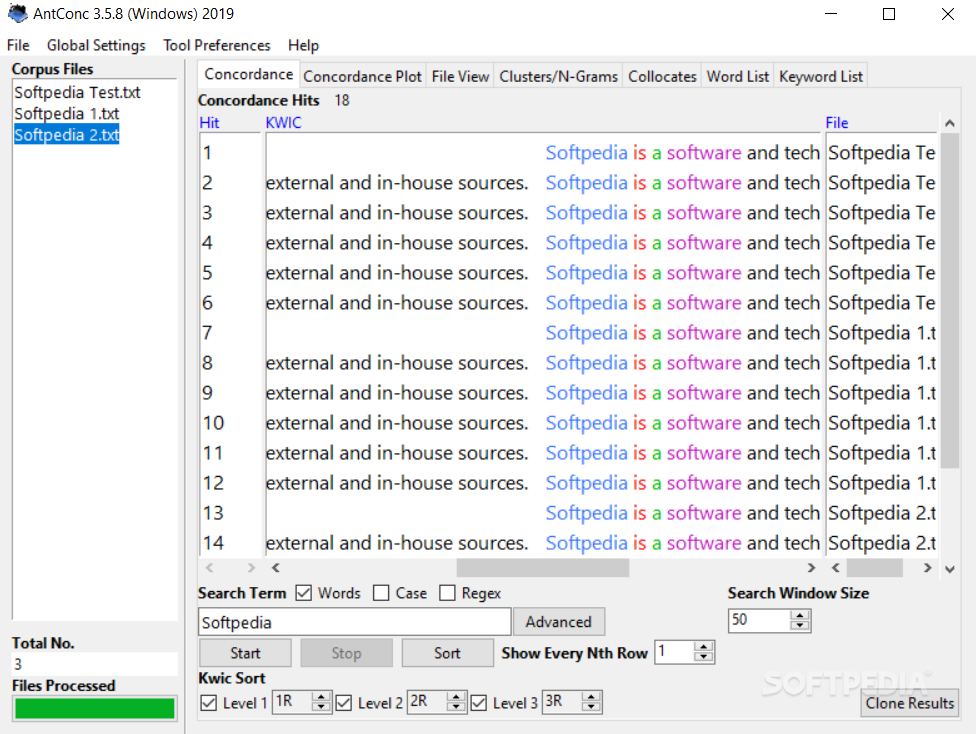976x734 pixels.
Task: Click the Files Processed progress bar
Action: coord(95,708)
